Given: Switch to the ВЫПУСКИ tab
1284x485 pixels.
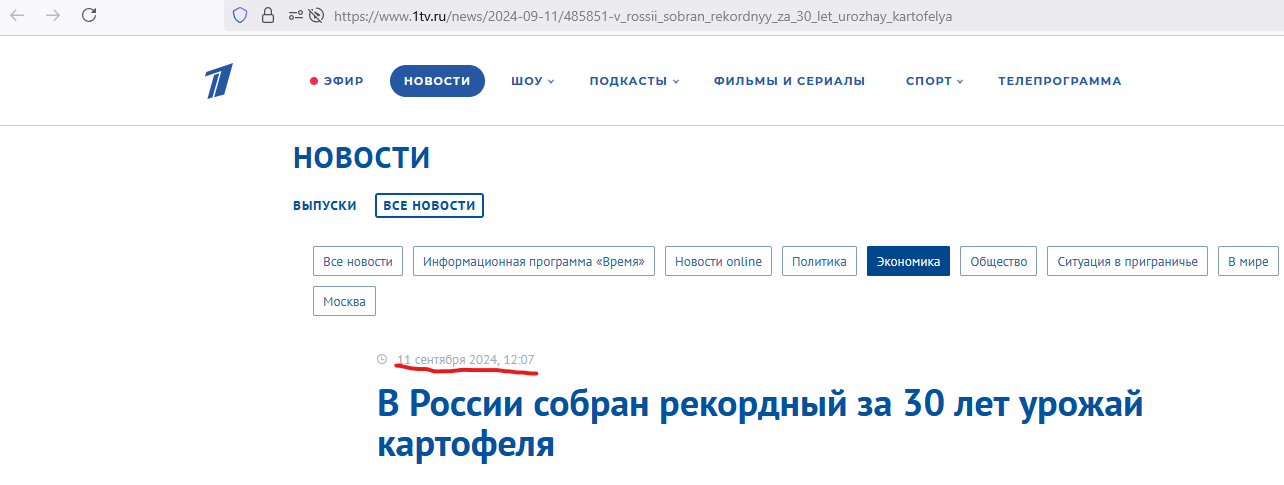Looking at the screenshot, I should click(x=325, y=205).
